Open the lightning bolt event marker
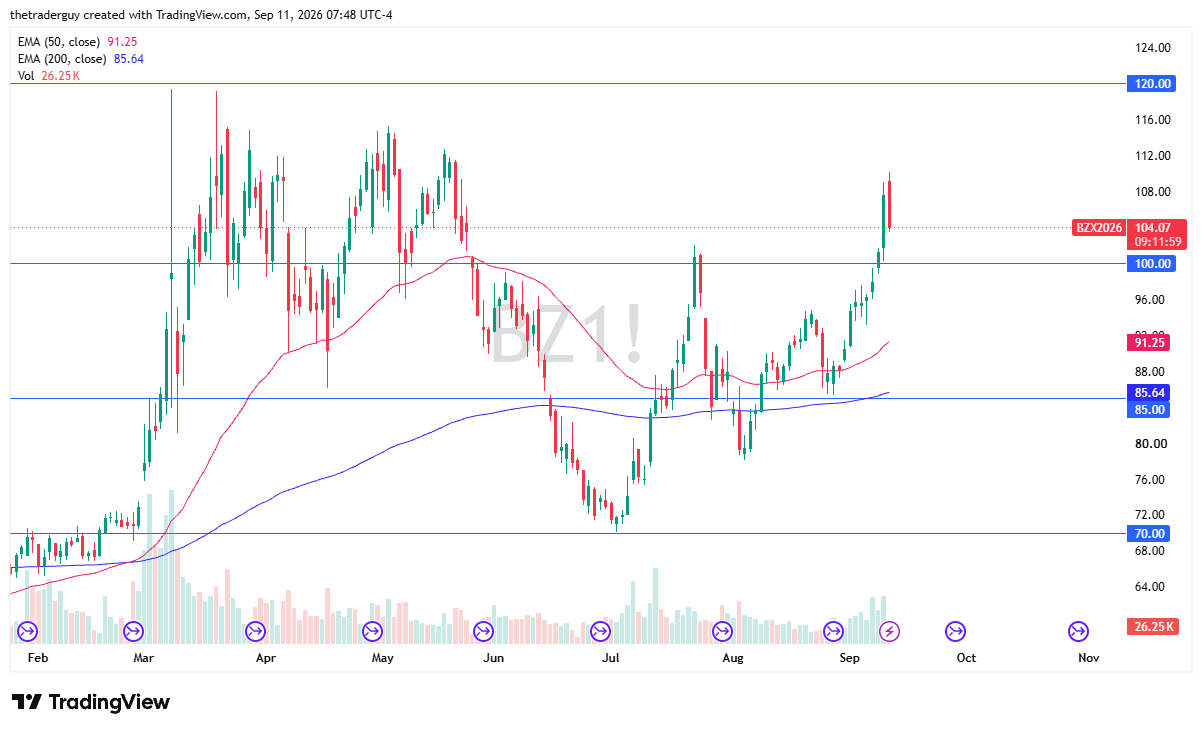 click(889, 631)
